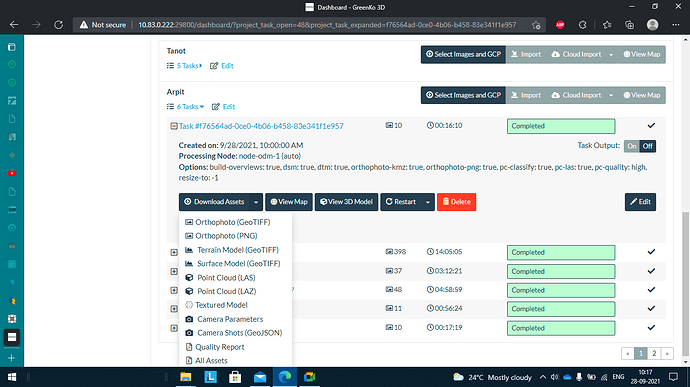The image size is (690, 387).
Task: Go to next page with the » button
Action: tap(667, 354)
